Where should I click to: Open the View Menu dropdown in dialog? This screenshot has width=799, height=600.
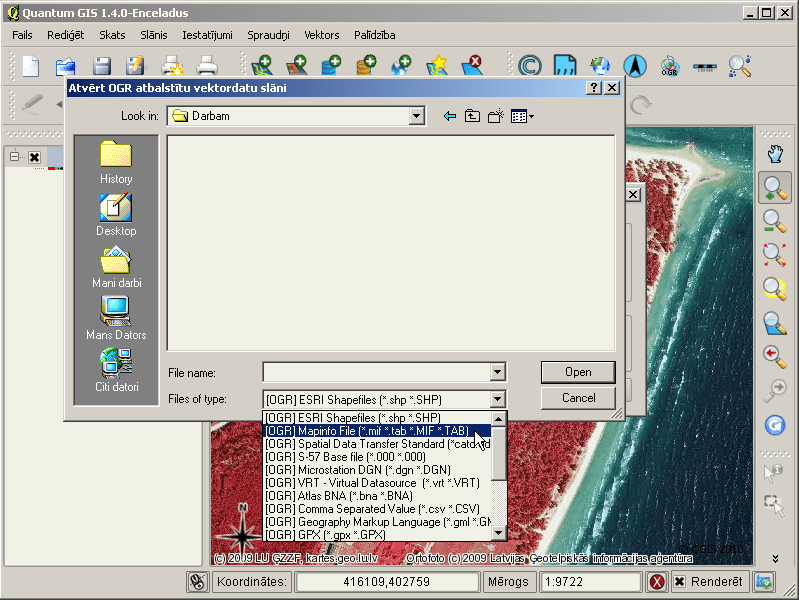pos(522,116)
